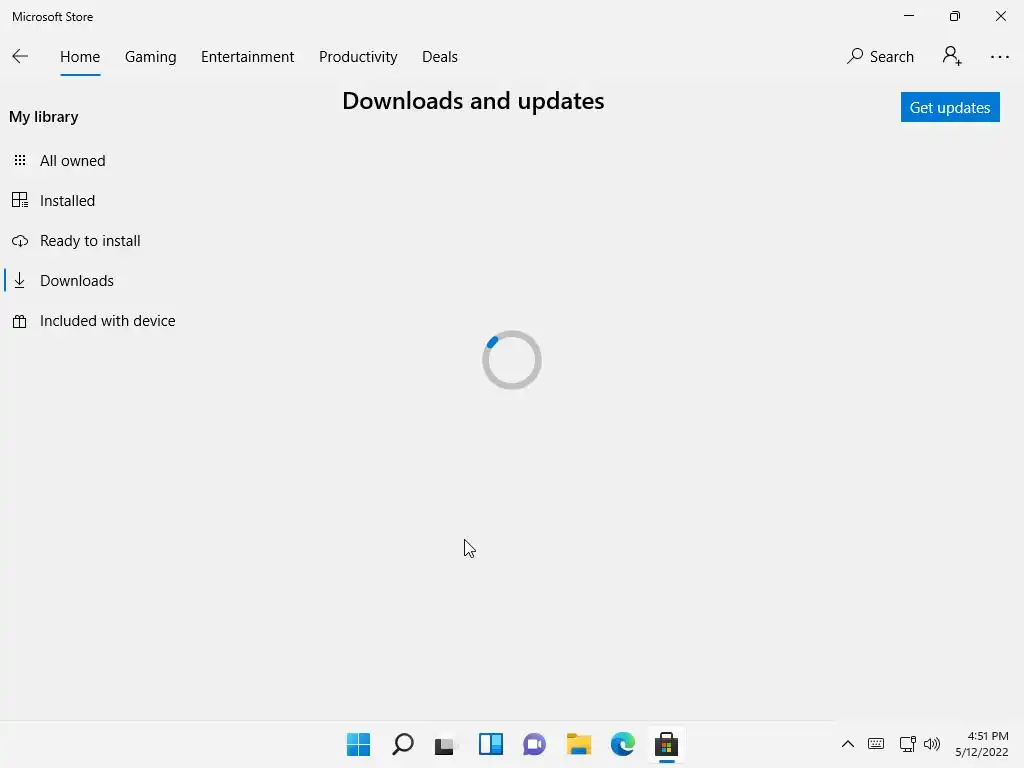
Task: Open File Explorer from taskbar
Action: tap(579, 744)
